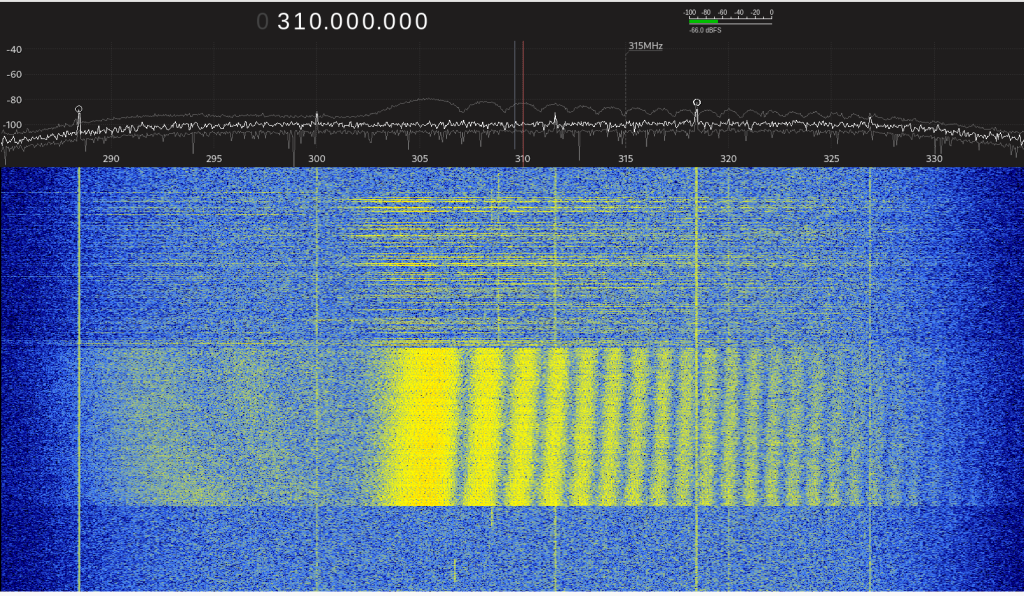
Task: Click the 305 frequency axis label
Action: (419, 159)
